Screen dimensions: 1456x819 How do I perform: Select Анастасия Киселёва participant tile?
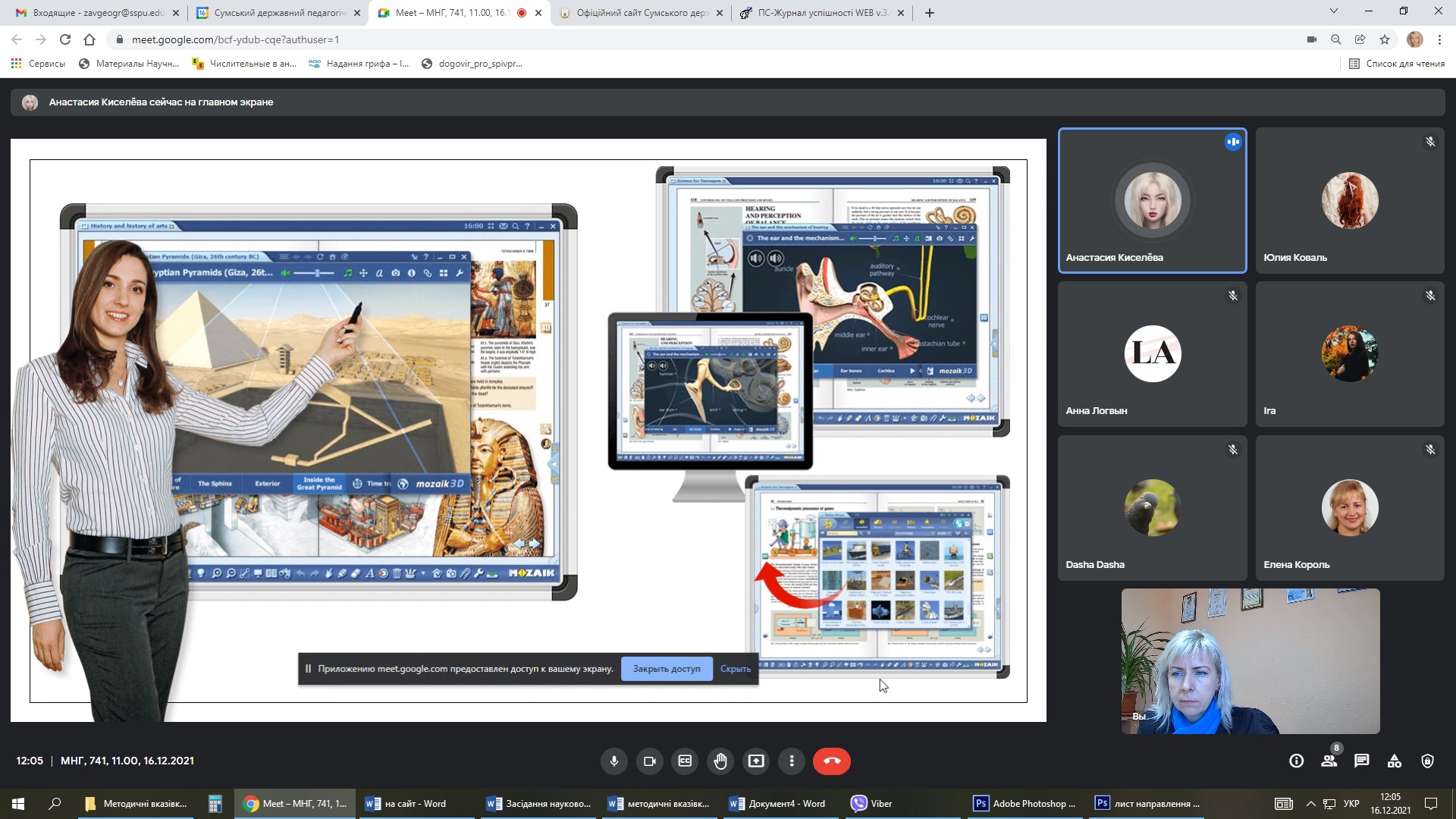tap(1152, 201)
